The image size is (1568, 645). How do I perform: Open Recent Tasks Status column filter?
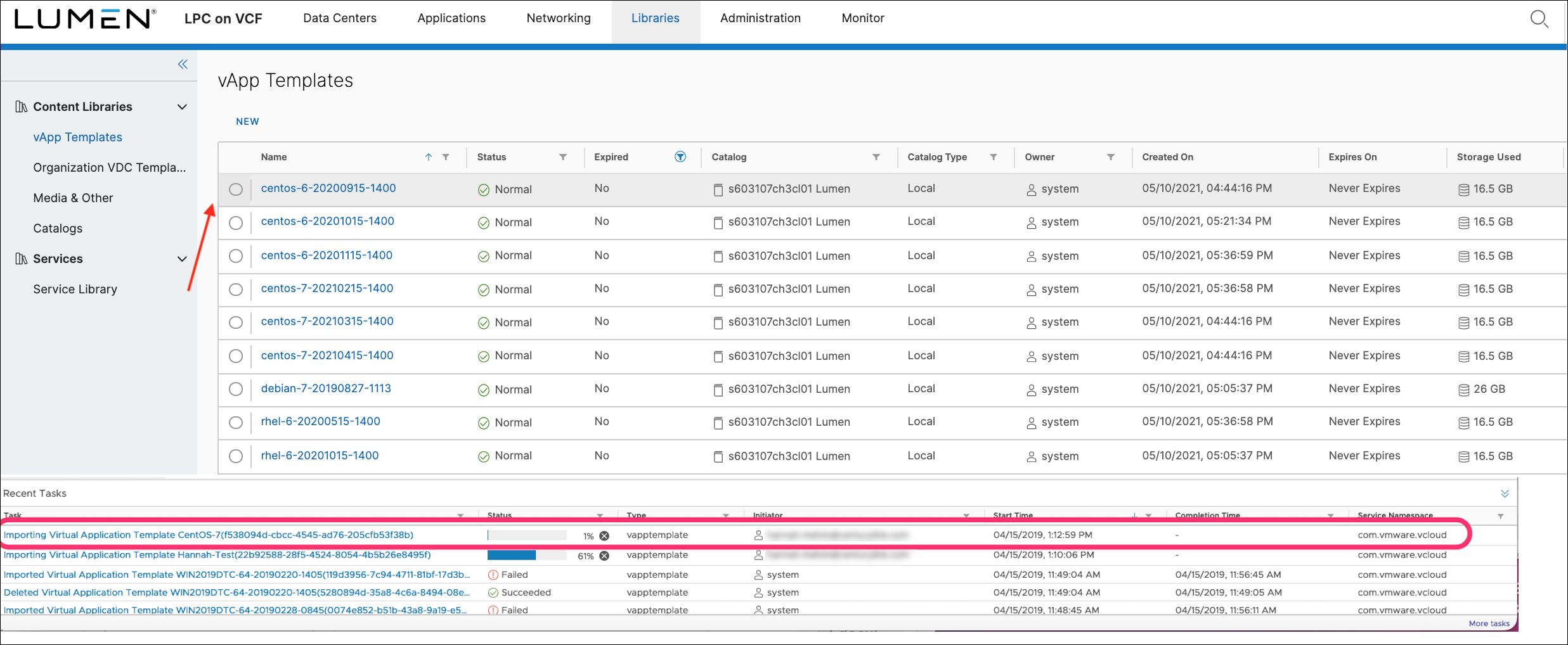[x=600, y=516]
